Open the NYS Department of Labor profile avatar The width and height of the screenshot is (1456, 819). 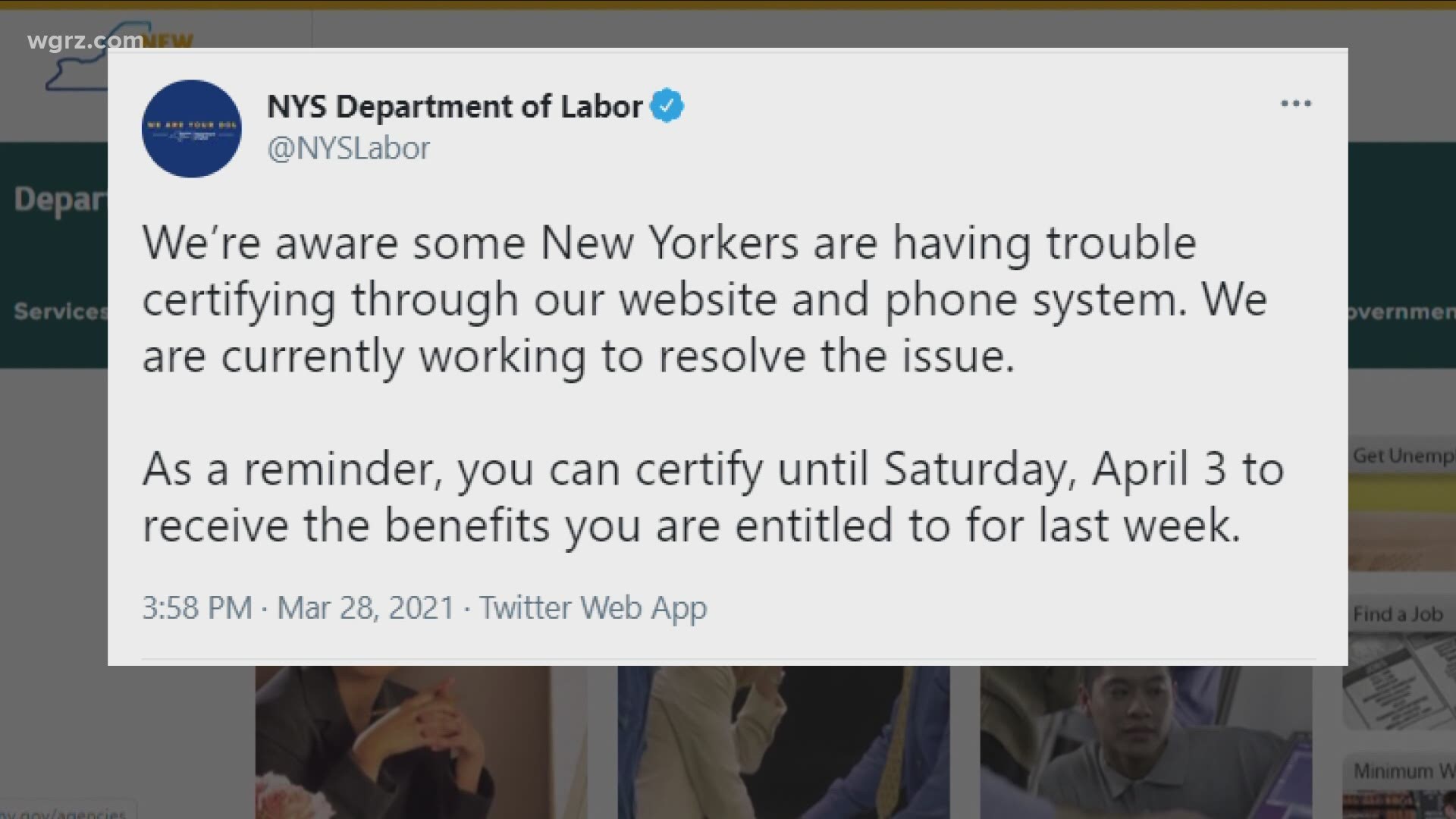(x=191, y=128)
